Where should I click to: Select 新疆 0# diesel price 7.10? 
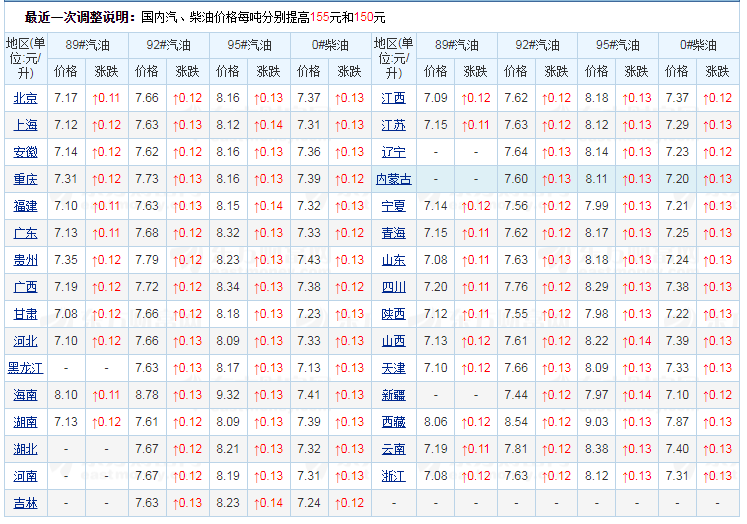click(677, 395)
